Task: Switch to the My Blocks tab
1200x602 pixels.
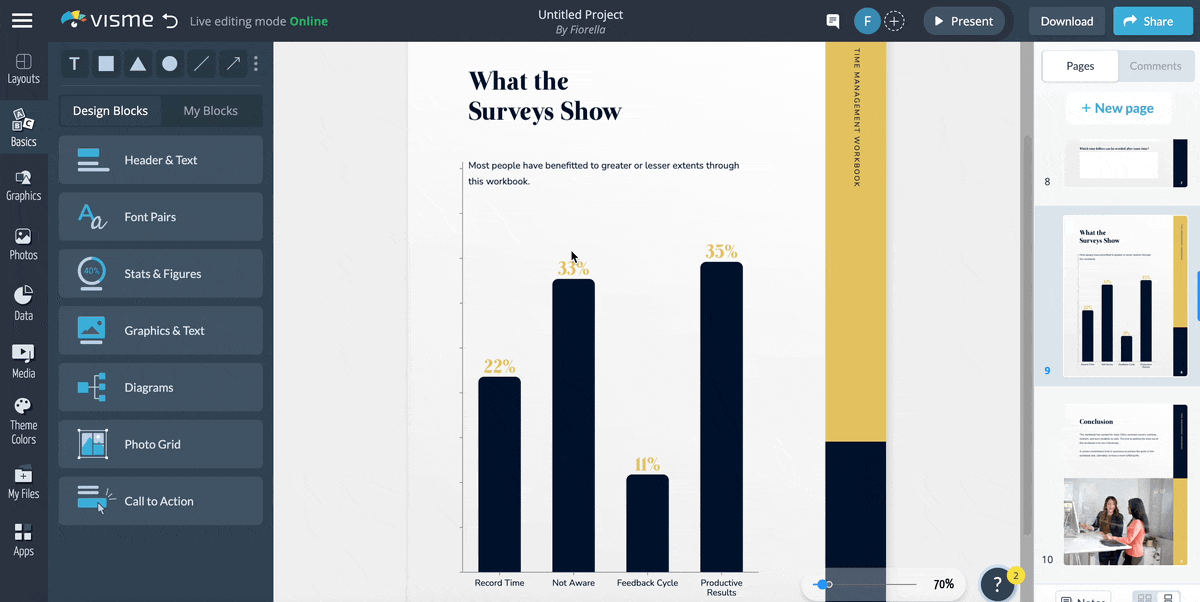Action: coord(211,110)
